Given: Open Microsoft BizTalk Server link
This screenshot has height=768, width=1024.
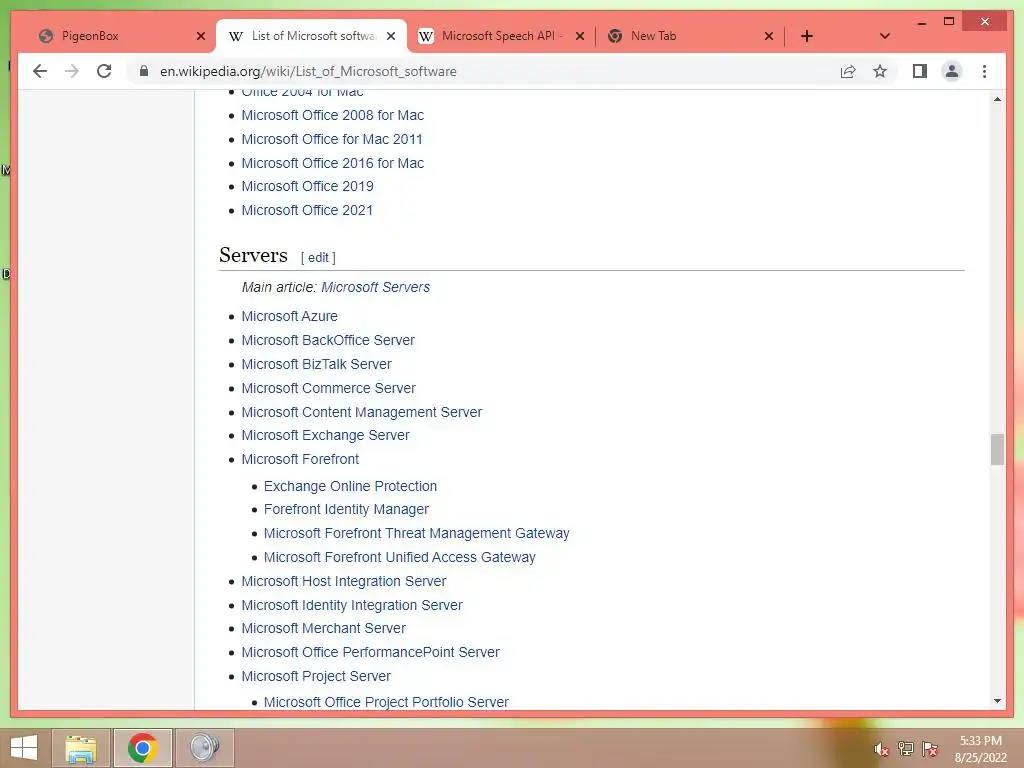Looking at the screenshot, I should pos(316,364).
